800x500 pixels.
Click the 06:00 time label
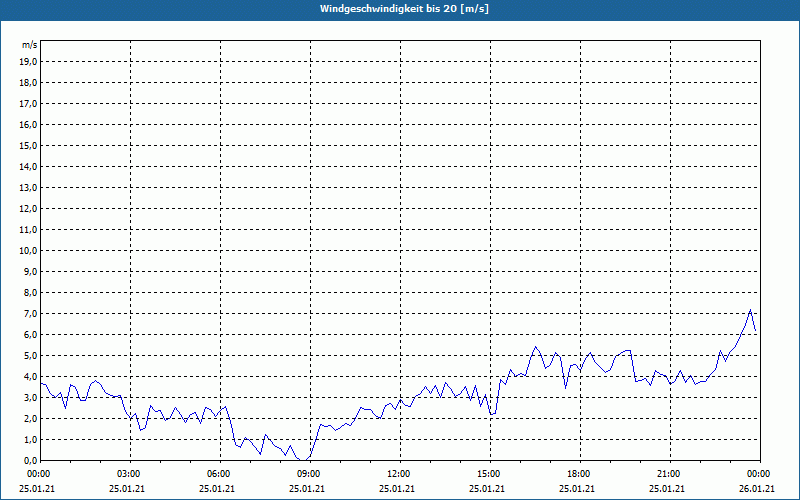[x=220, y=474]
